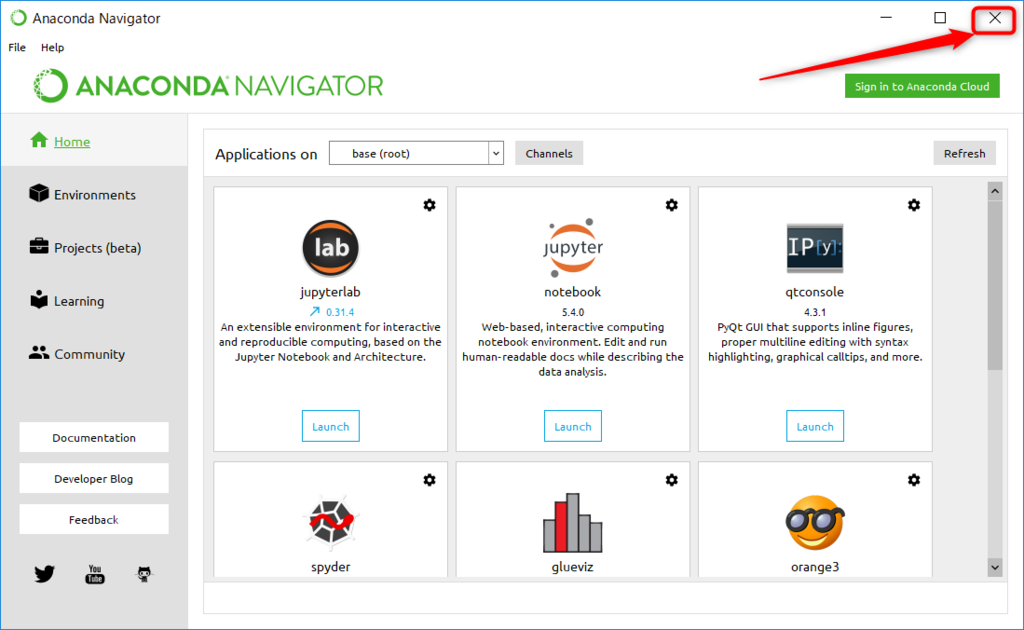
Task: Open Anaconda YouTube channel icon
Action: click(95, 574)
